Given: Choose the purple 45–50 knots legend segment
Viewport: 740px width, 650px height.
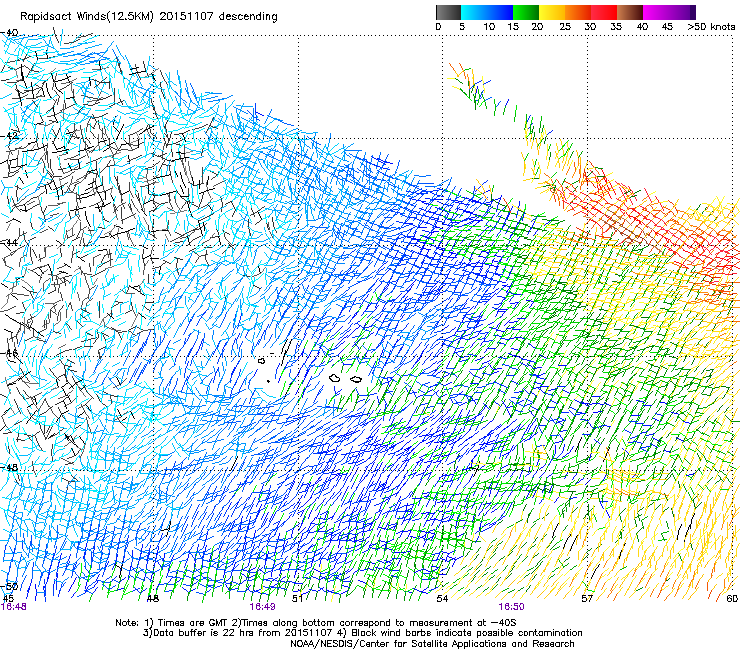Looking at the screenshot, I should 682,12.
